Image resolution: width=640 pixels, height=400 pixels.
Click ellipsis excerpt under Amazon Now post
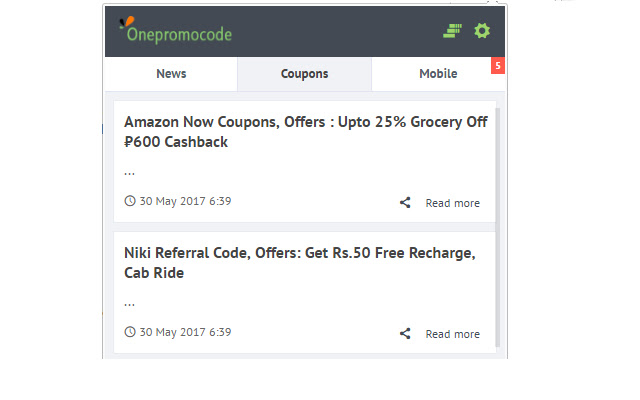click(129, 174)
